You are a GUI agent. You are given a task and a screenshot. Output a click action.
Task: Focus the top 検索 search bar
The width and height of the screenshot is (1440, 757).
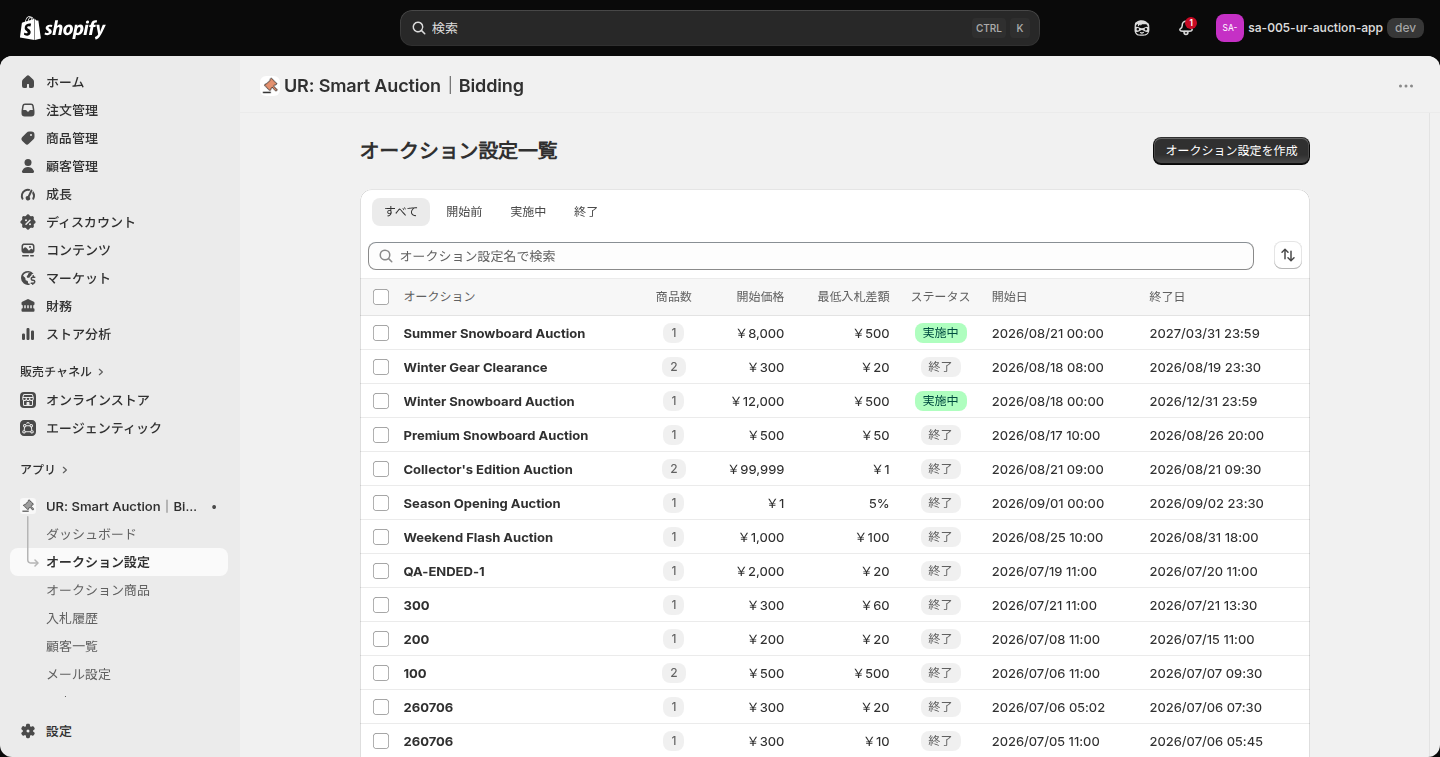[720, 28]
